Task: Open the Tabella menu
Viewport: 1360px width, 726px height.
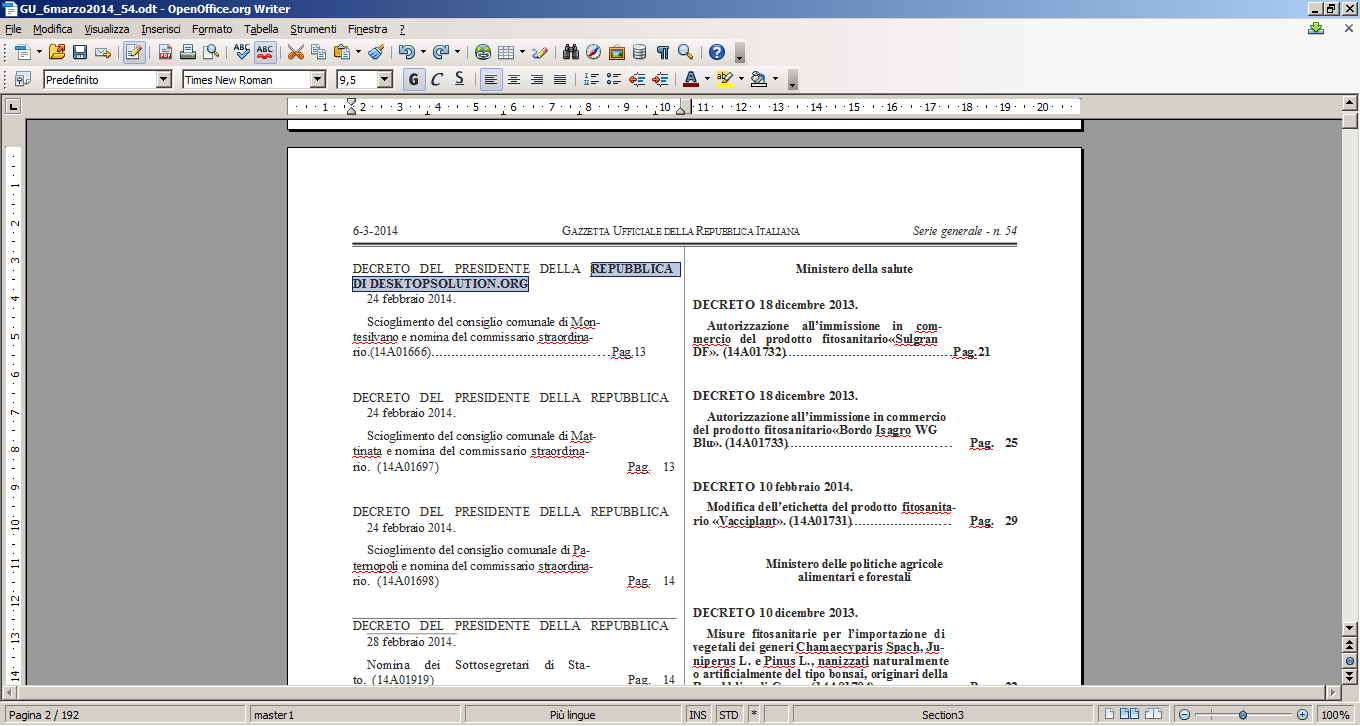Action: click(x=261, y=29)
